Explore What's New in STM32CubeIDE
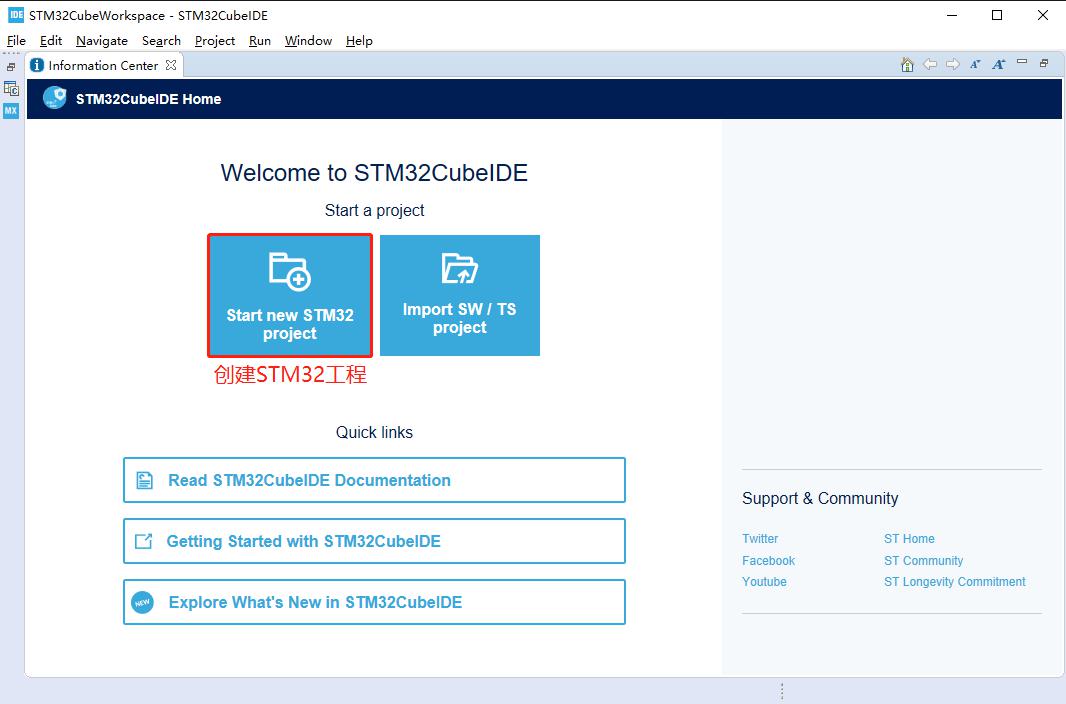 coord(374,602)
